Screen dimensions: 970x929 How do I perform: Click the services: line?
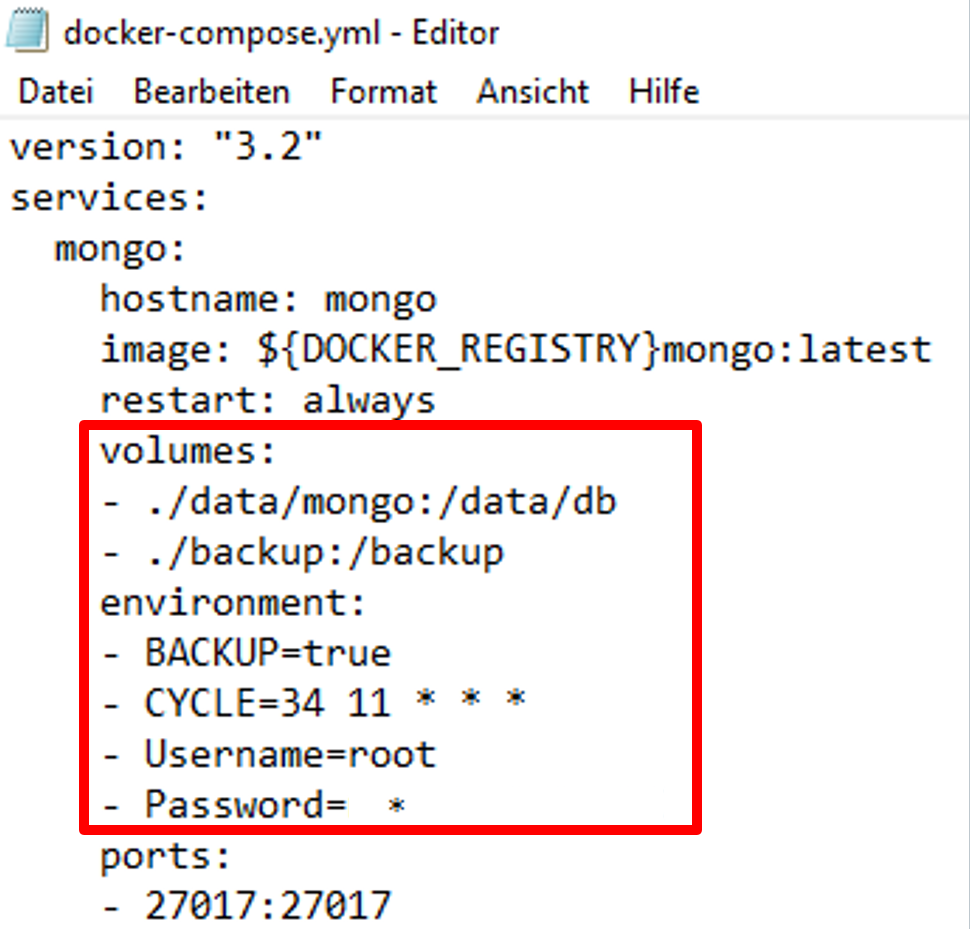click(109, 198)
